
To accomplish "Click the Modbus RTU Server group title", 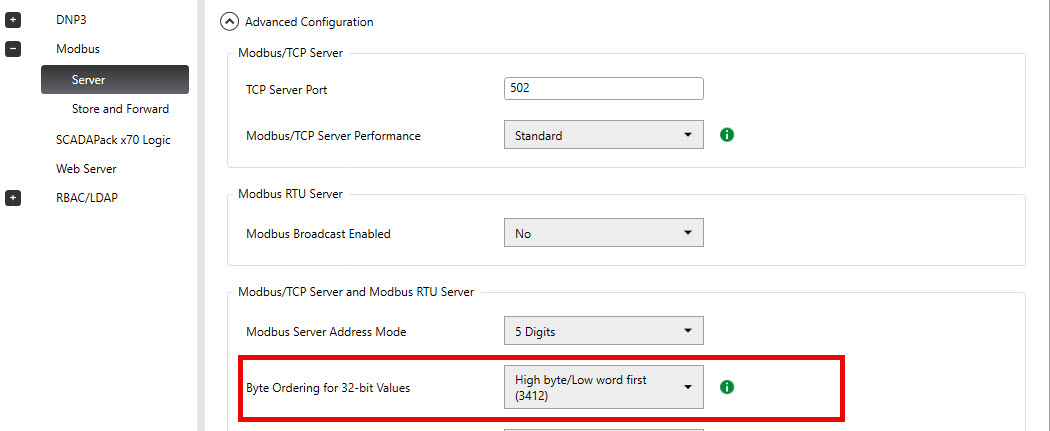I will pos(291,194).
